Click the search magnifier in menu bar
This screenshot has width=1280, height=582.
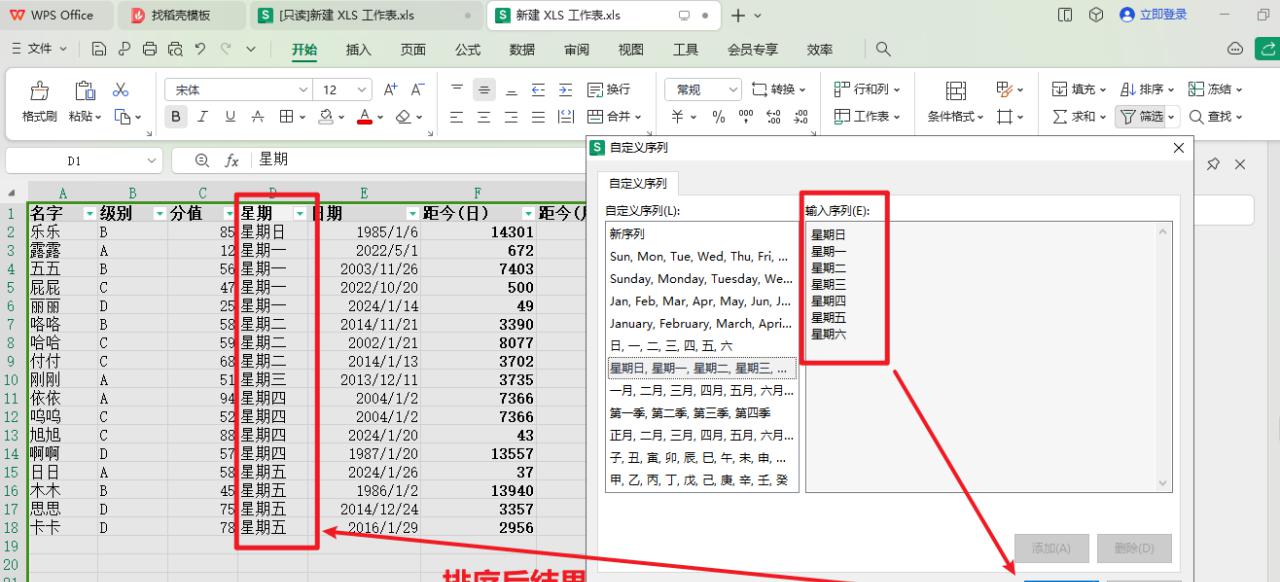point(883,48)
